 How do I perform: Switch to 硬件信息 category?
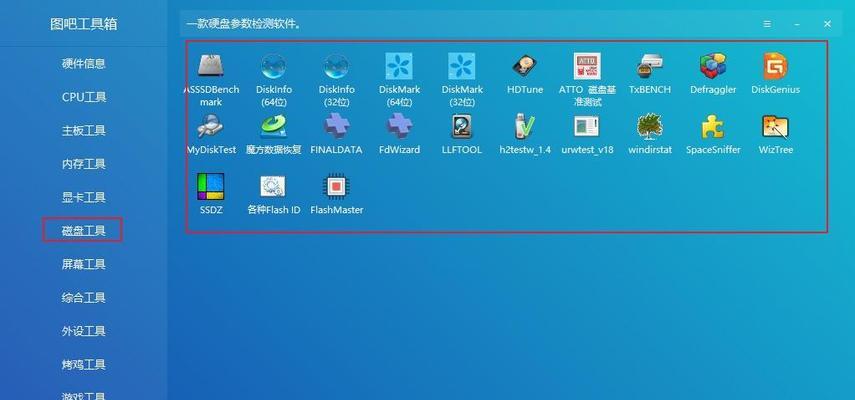click(83, 64)
